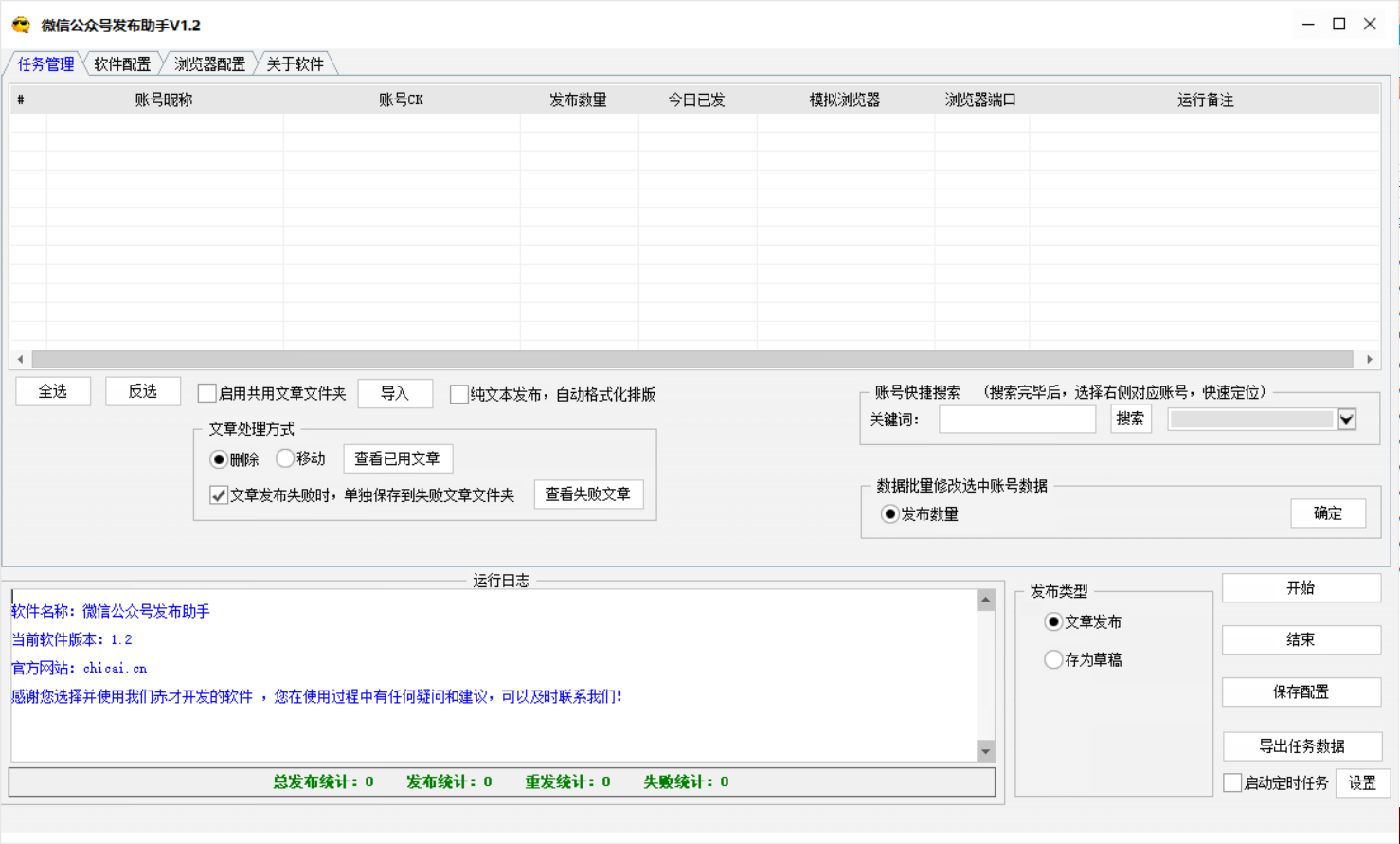Enable the 启动定时任务 checkbox

(1232, 782)
